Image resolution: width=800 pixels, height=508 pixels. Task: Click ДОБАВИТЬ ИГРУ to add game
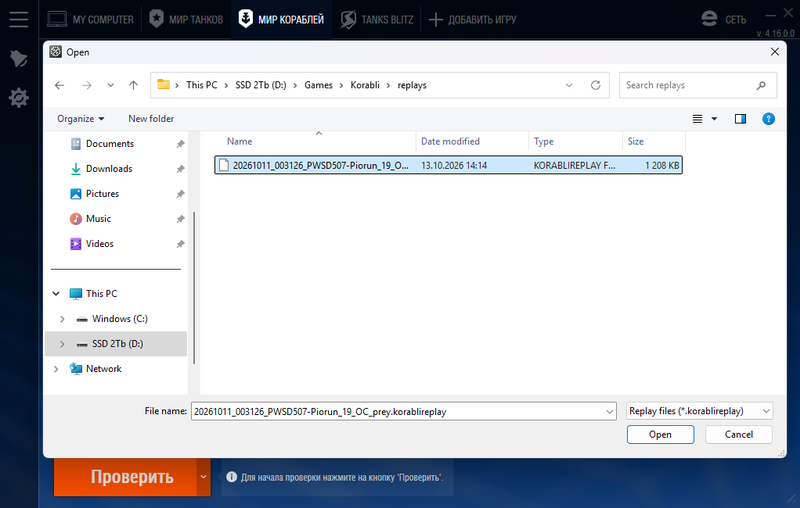pos(472,19)
